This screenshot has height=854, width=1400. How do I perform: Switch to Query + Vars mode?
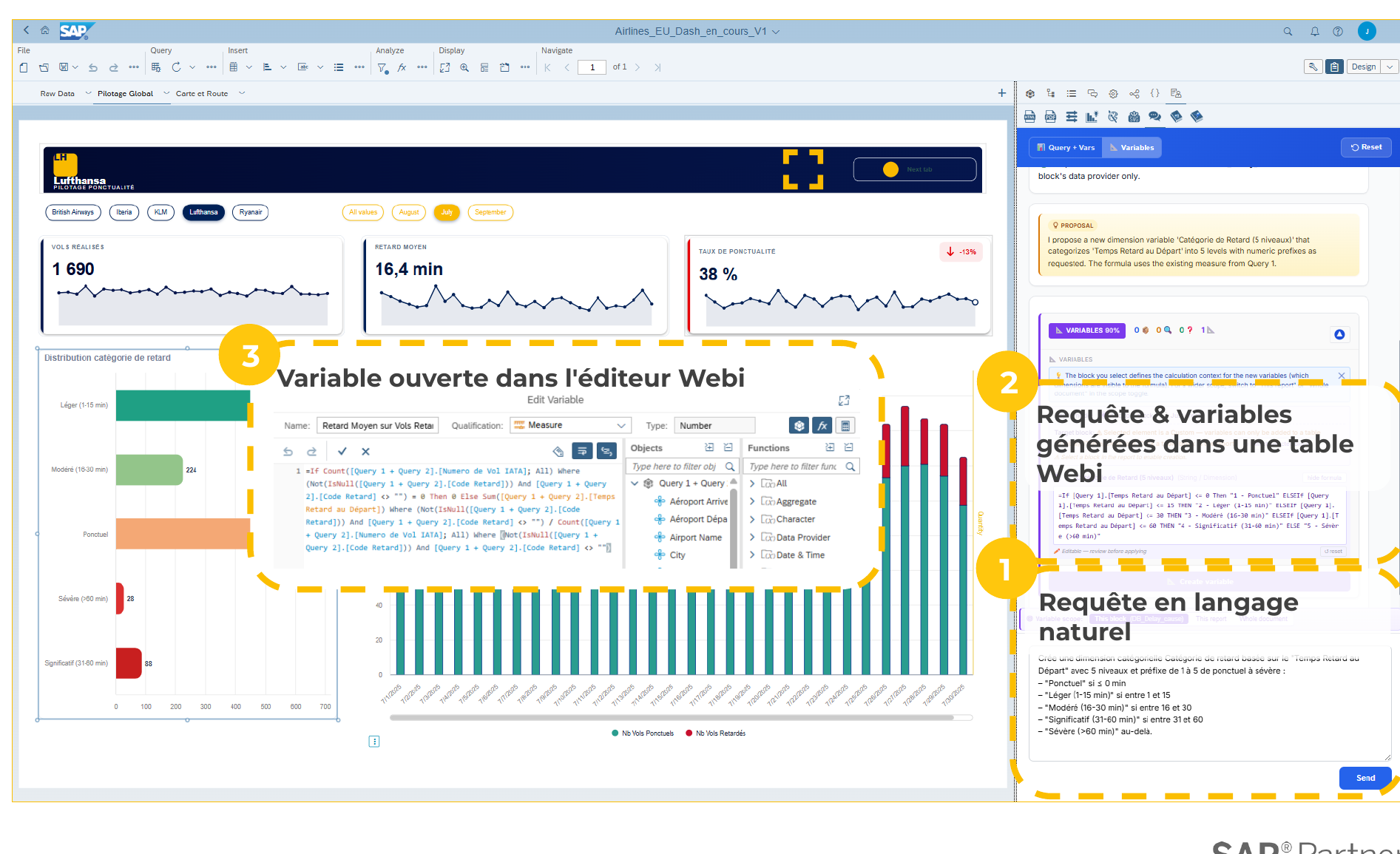point(1066,147)
